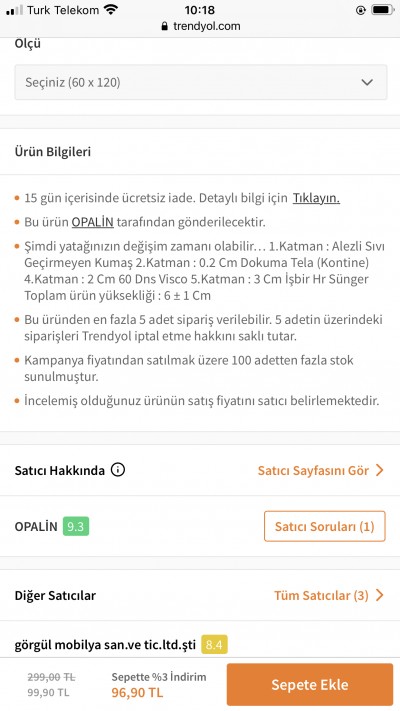Tap the trendyol.com address bar
Viewport: 400px width, 711px height.
click(x=200, y=26)
